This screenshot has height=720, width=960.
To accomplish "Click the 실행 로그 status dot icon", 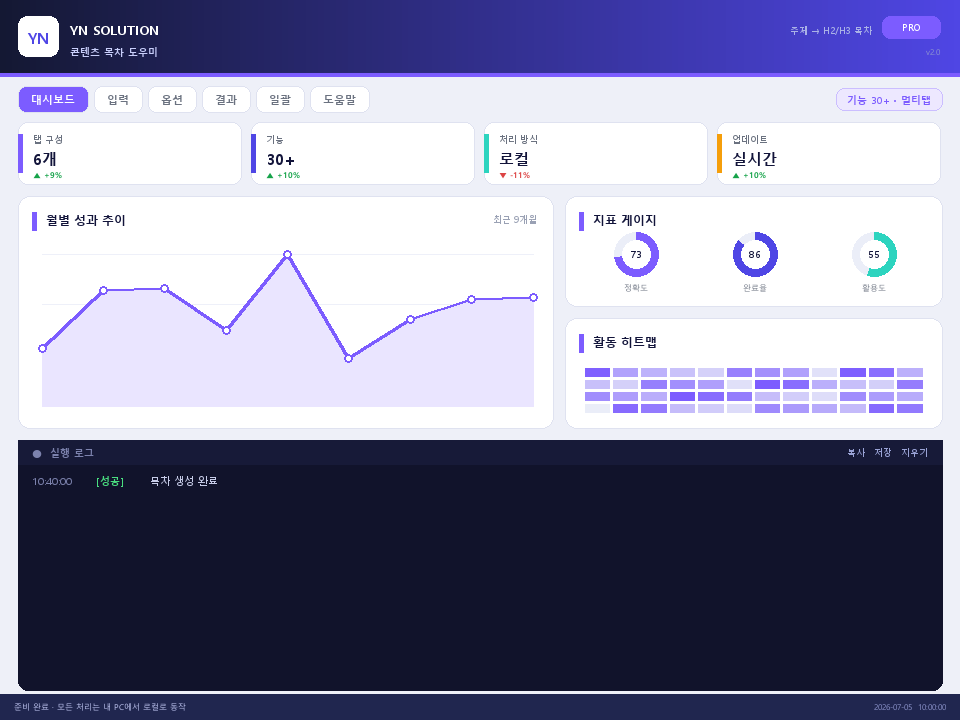I will [x=37, y=454].
